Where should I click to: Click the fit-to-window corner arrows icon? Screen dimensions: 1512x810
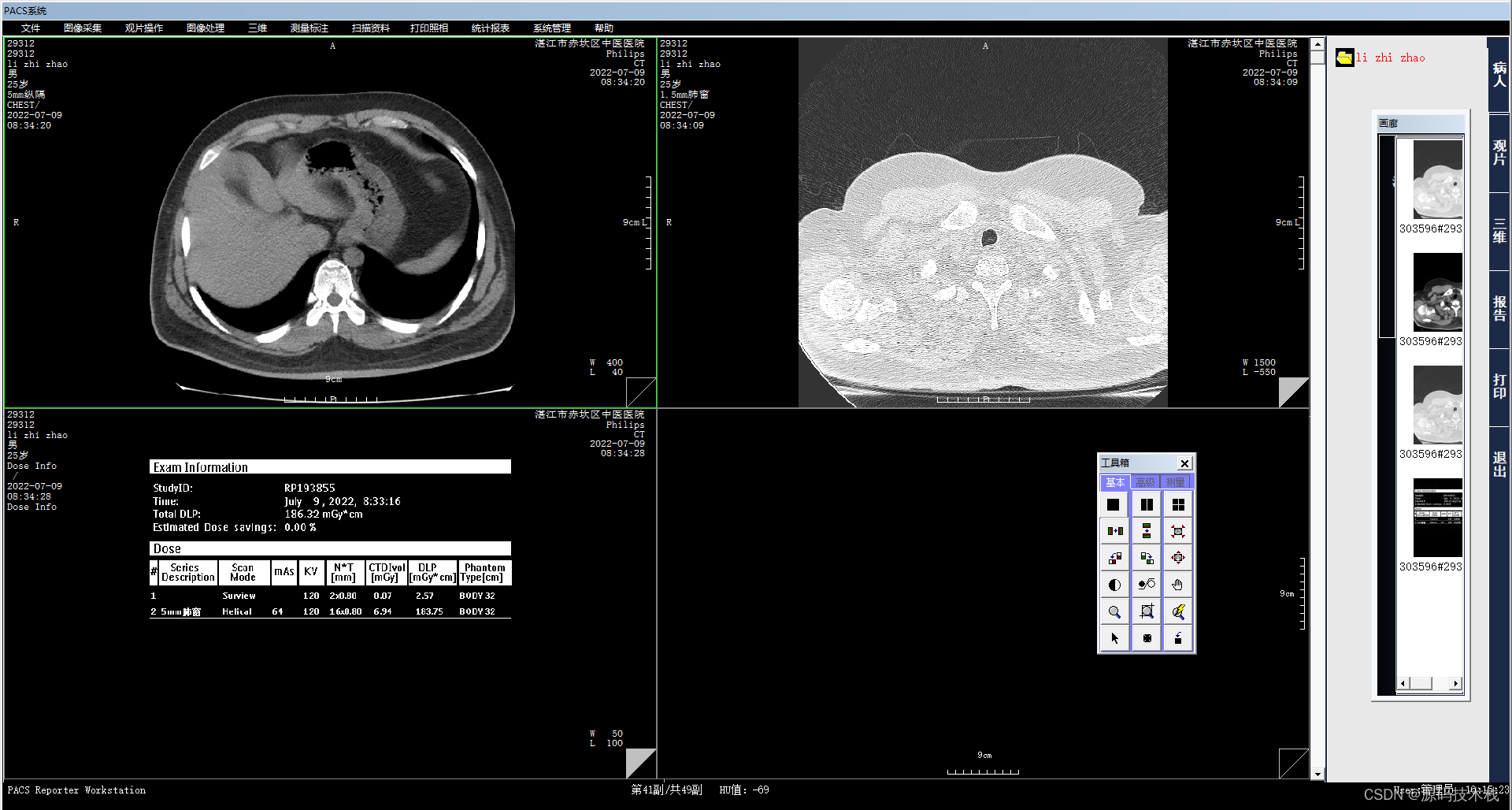point(1178,531)
